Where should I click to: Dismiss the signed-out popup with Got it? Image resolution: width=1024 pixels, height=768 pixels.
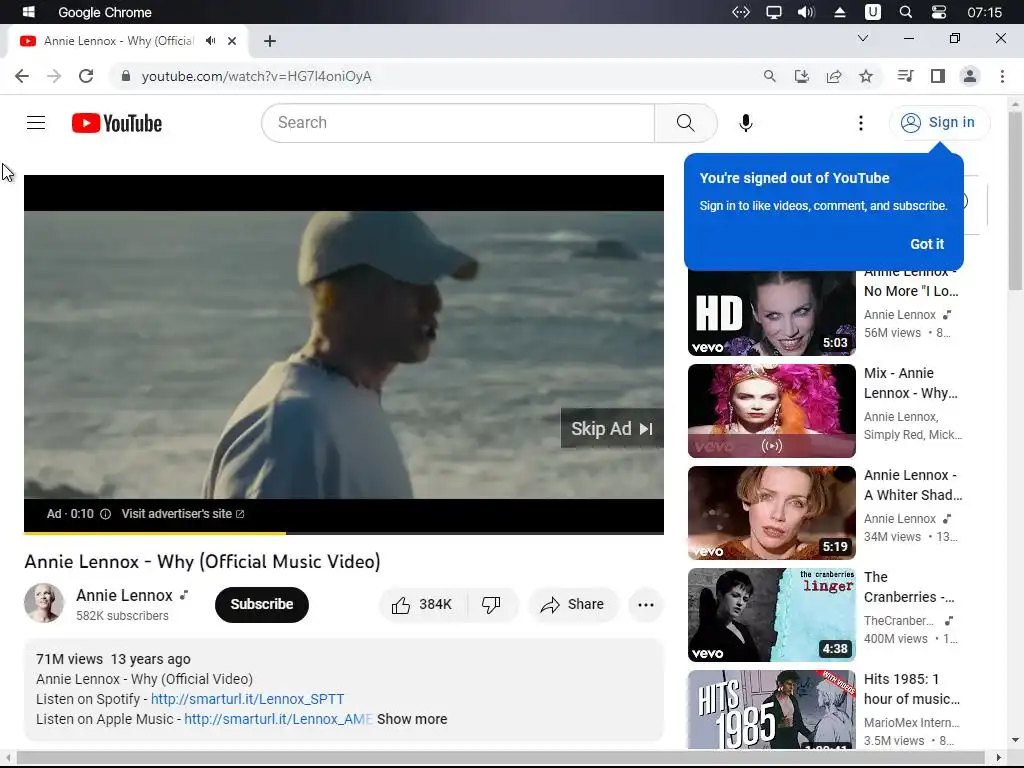point(927,244)
